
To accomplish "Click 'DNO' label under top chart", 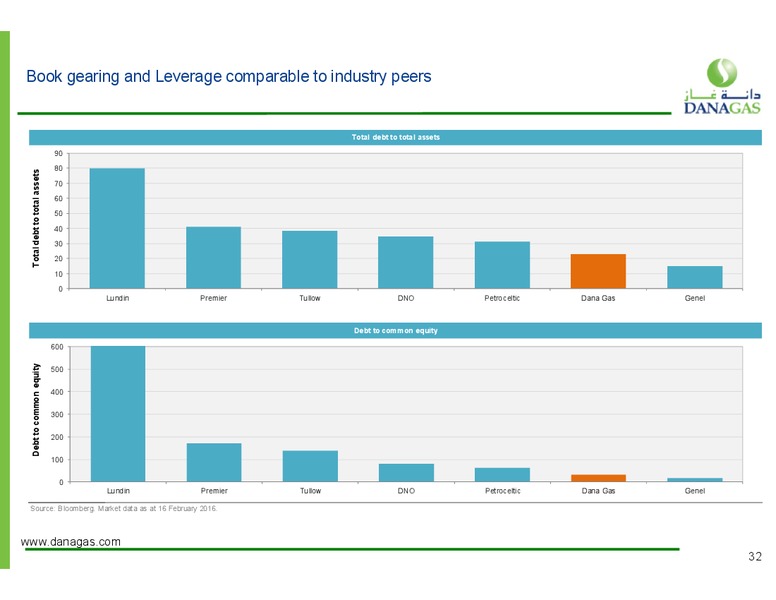I will pos(406,298).
